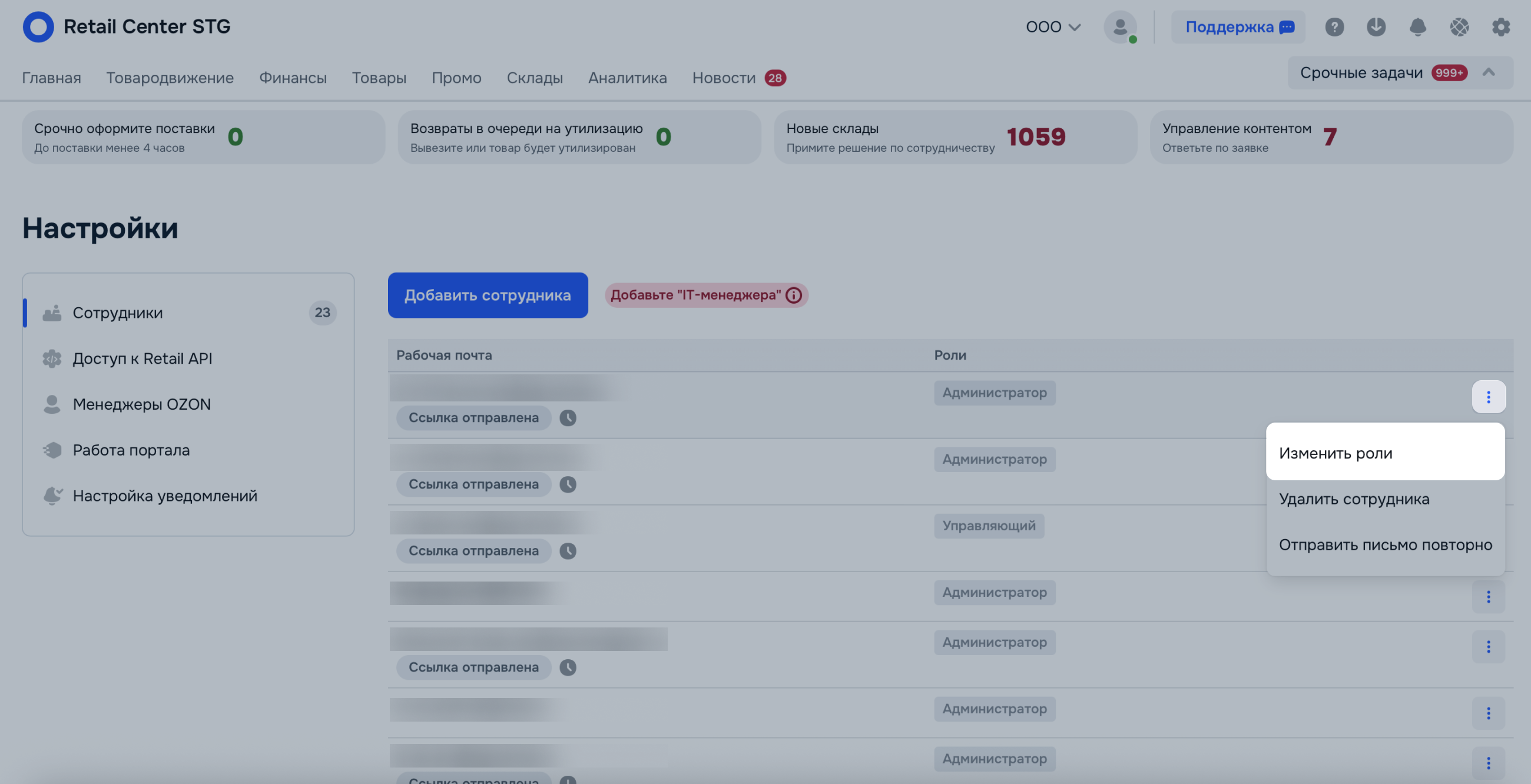Open three-dot menu on fourth employee row

pos(1488,596)
